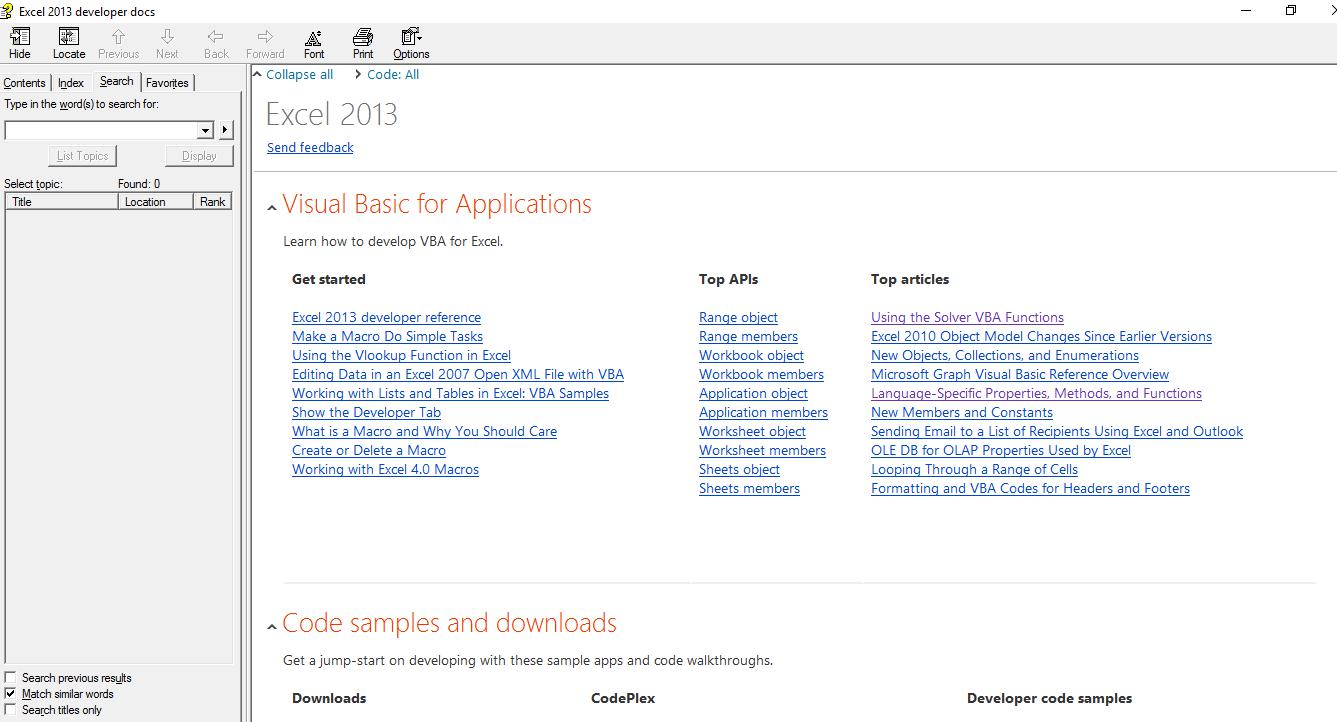Open the Application object link

click(753, 394)
